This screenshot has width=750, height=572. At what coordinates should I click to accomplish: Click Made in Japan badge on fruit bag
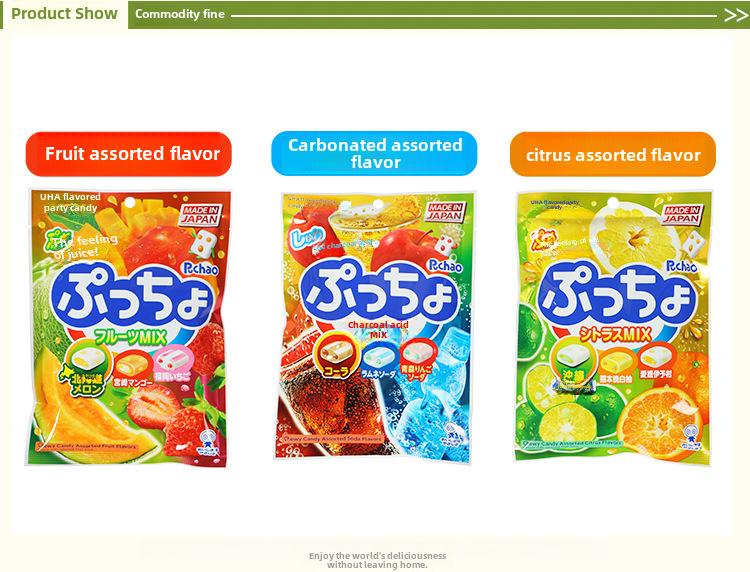201,215
